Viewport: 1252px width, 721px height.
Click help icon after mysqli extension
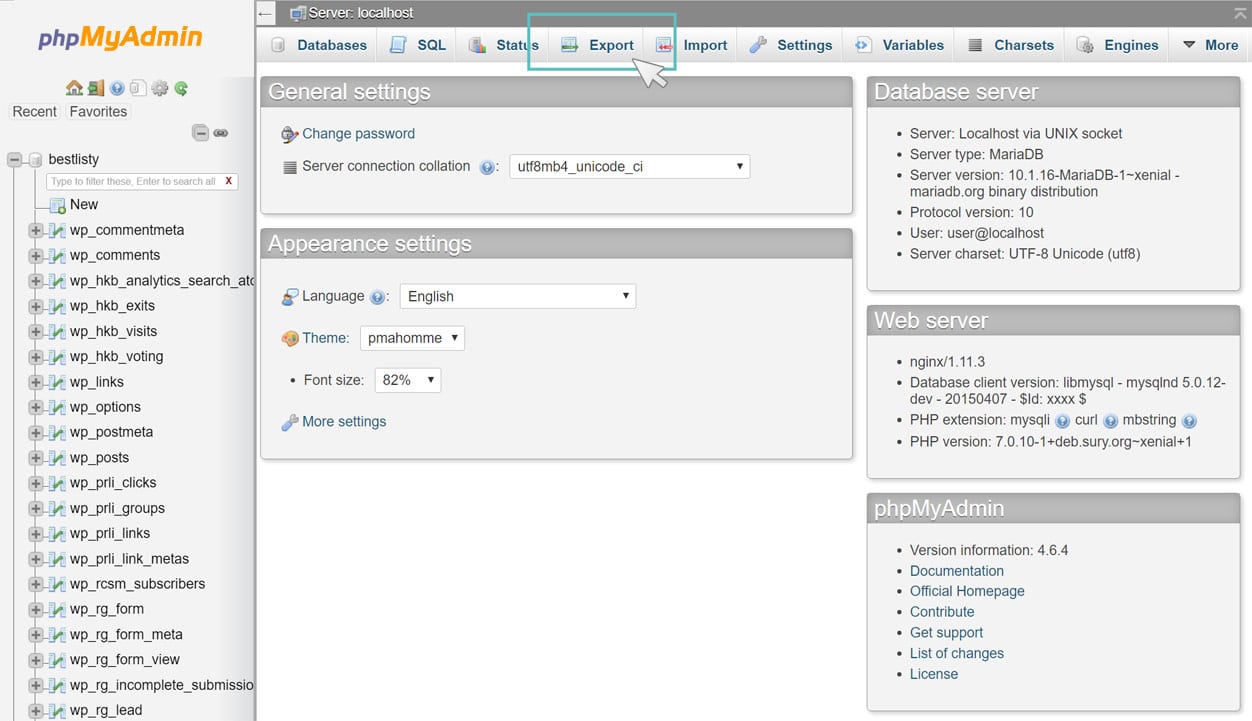1062,421
